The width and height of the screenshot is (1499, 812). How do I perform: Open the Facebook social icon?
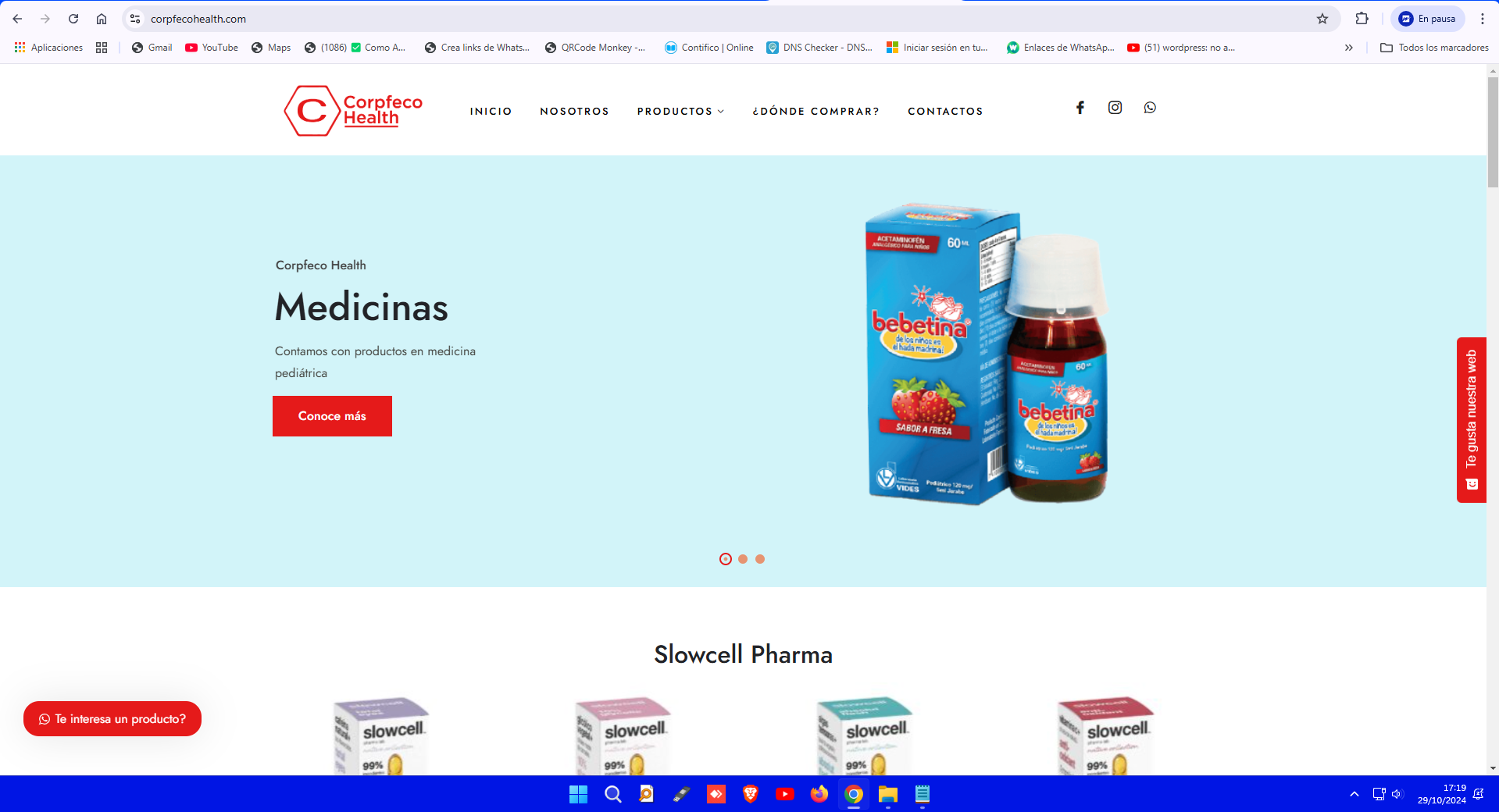[x=1080, y=108]
